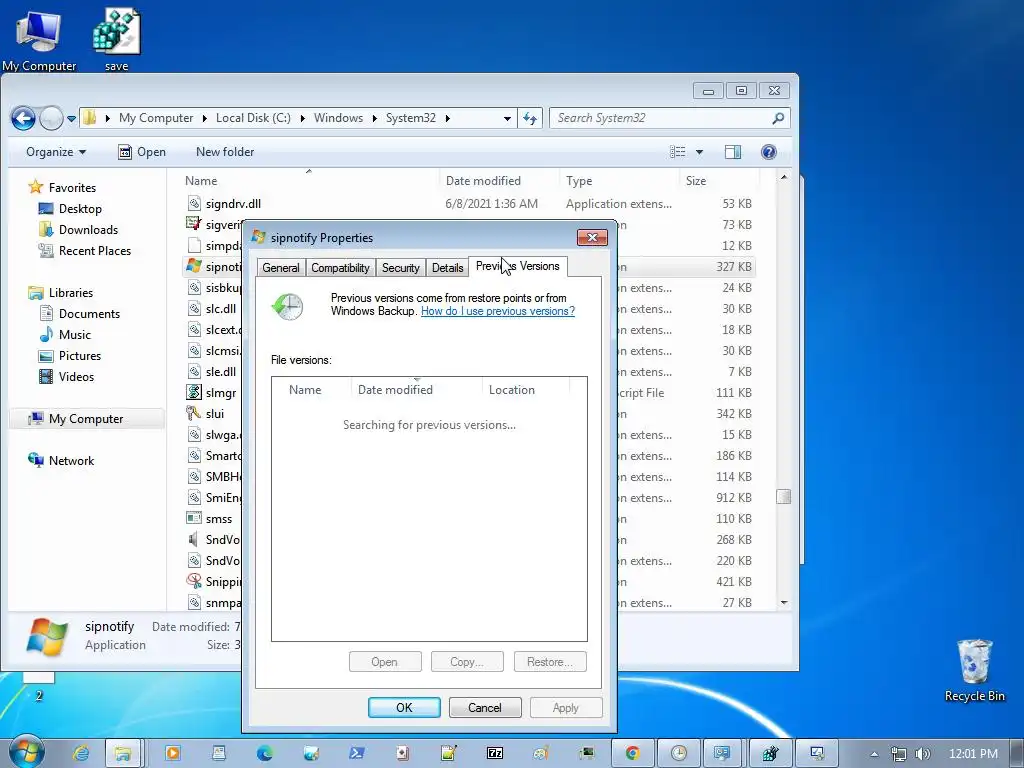Switch to Google Chrome in taskbar
This screenshot has width=1024, height=768.
click(x=632, y=753)
